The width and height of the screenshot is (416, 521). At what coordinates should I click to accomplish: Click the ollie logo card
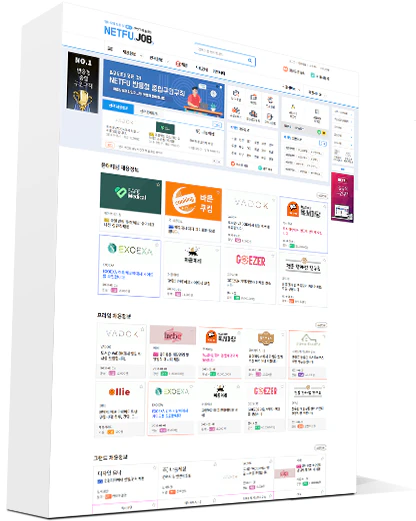(x=119, y=392)
